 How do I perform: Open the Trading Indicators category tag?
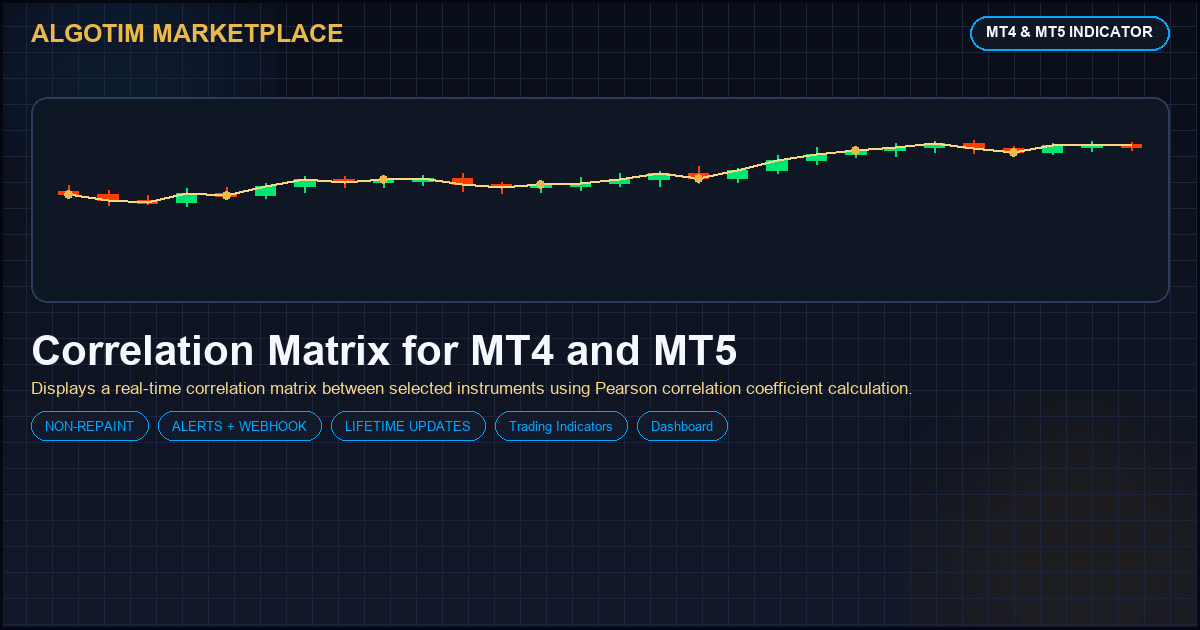[561, 426]
